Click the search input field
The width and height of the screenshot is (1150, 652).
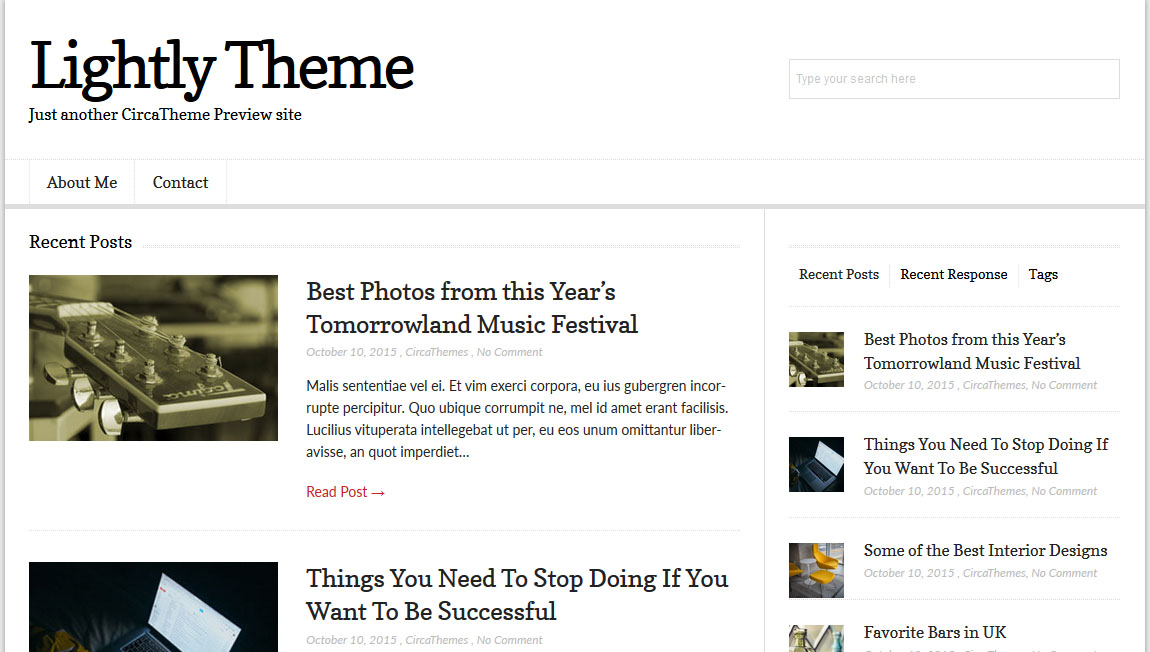tap(953, 78)
